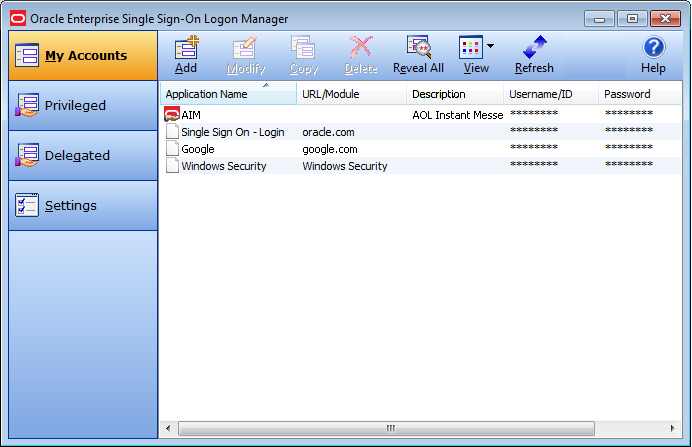The width and height of the screenshot is (692, 447).
Task: Click the google.com URL cell
Action: click(x=330, y=149)
